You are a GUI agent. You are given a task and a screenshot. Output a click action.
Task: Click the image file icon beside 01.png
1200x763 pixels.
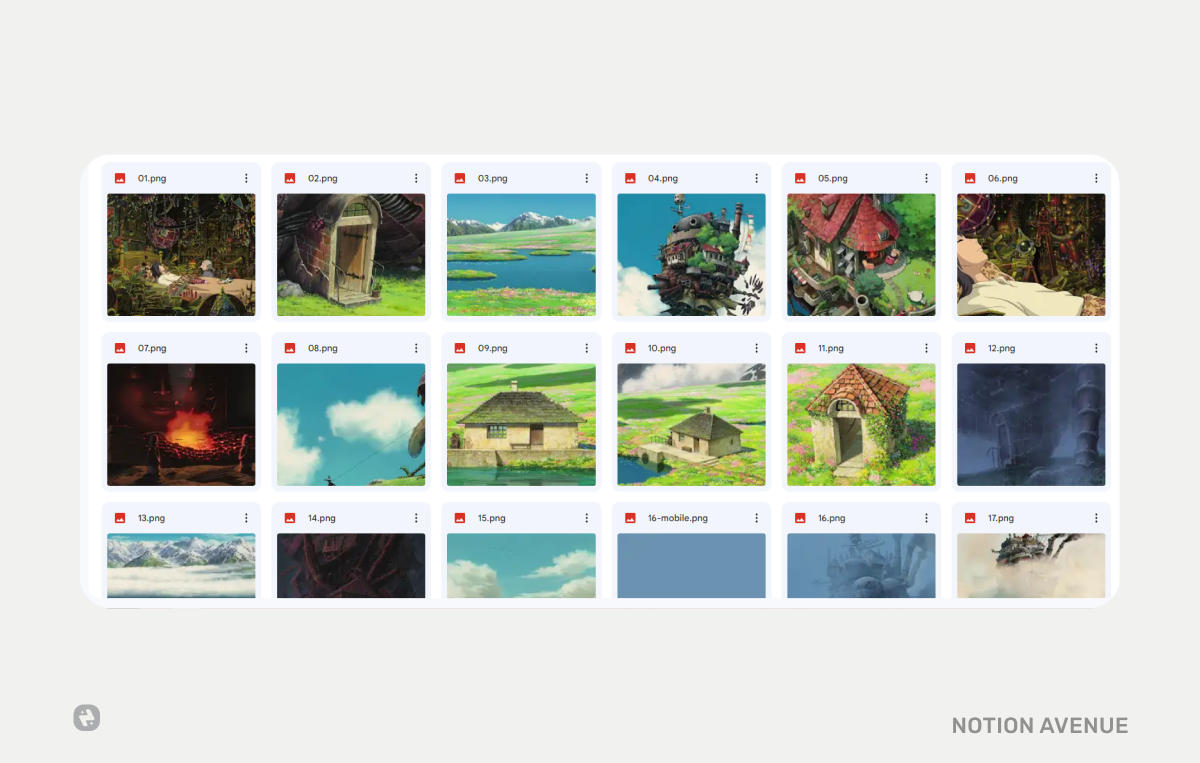coord(120,178)
